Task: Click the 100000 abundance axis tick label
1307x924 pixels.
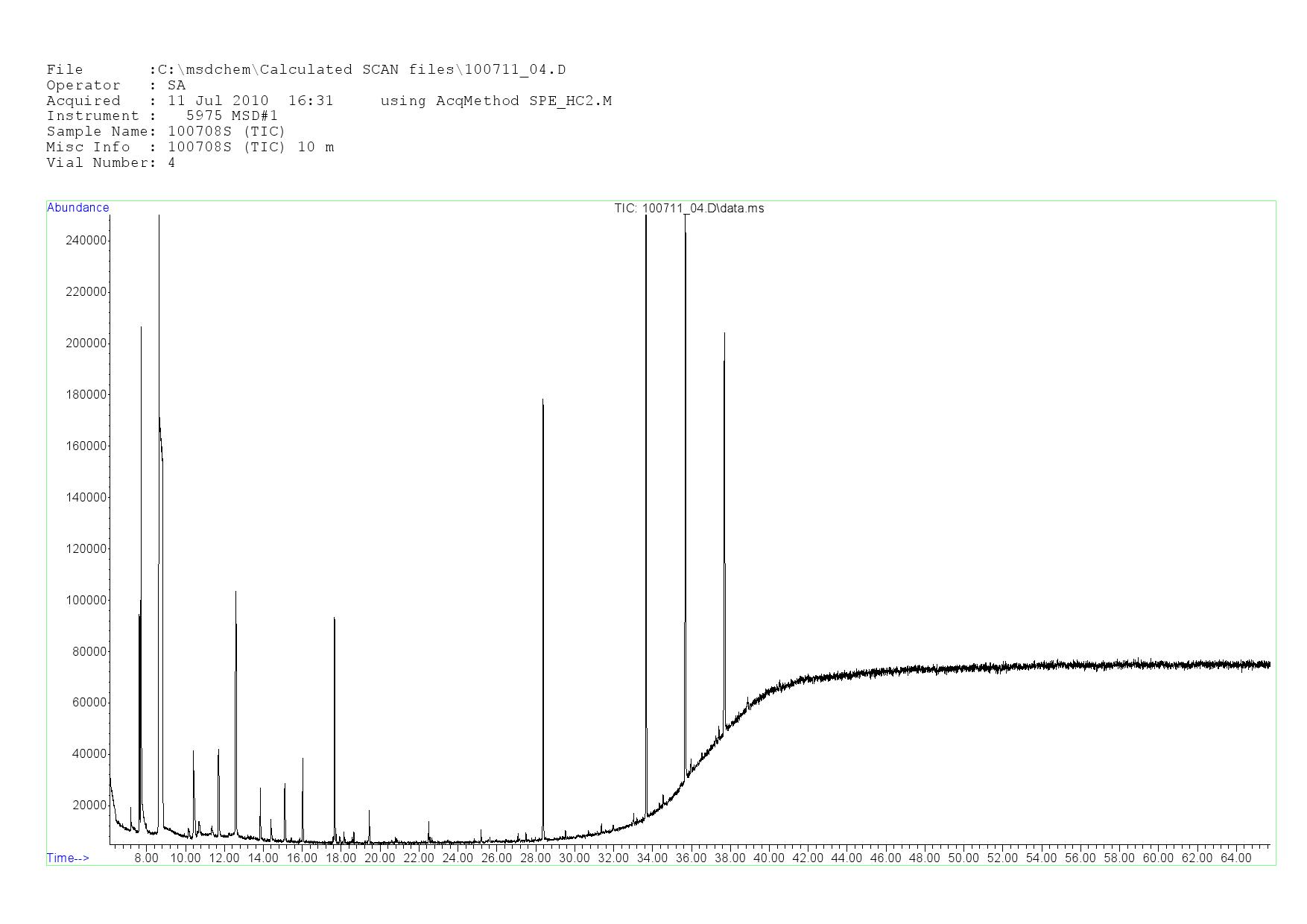Action: point(86,601)
